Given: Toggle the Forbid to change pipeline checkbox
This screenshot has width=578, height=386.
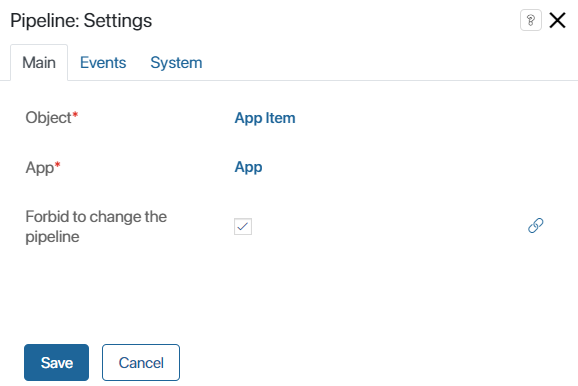Looking at the screenshot, I should (x=243, y=226).
